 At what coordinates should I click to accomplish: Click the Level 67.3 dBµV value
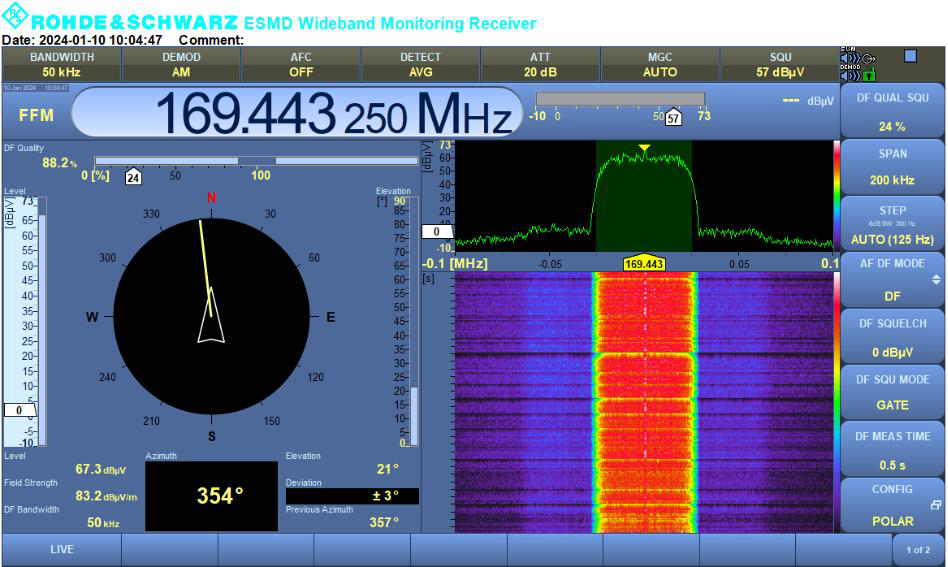(x=100, y=469)
